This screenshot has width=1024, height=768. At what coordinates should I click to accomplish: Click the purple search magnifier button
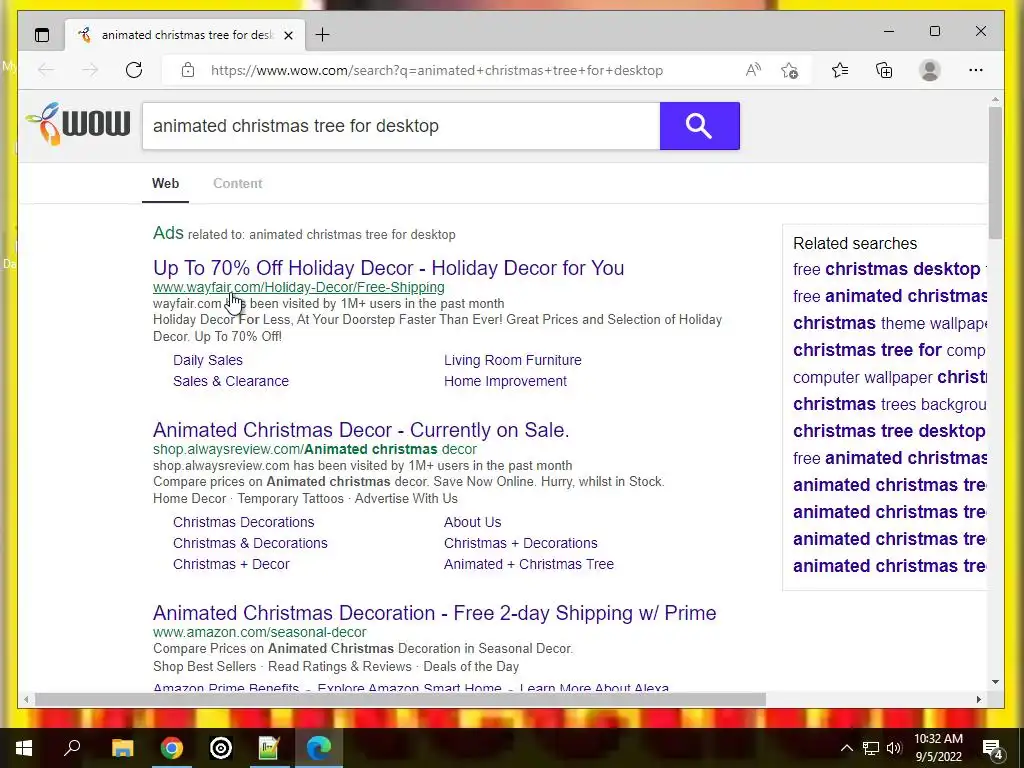tap(699, 126)
